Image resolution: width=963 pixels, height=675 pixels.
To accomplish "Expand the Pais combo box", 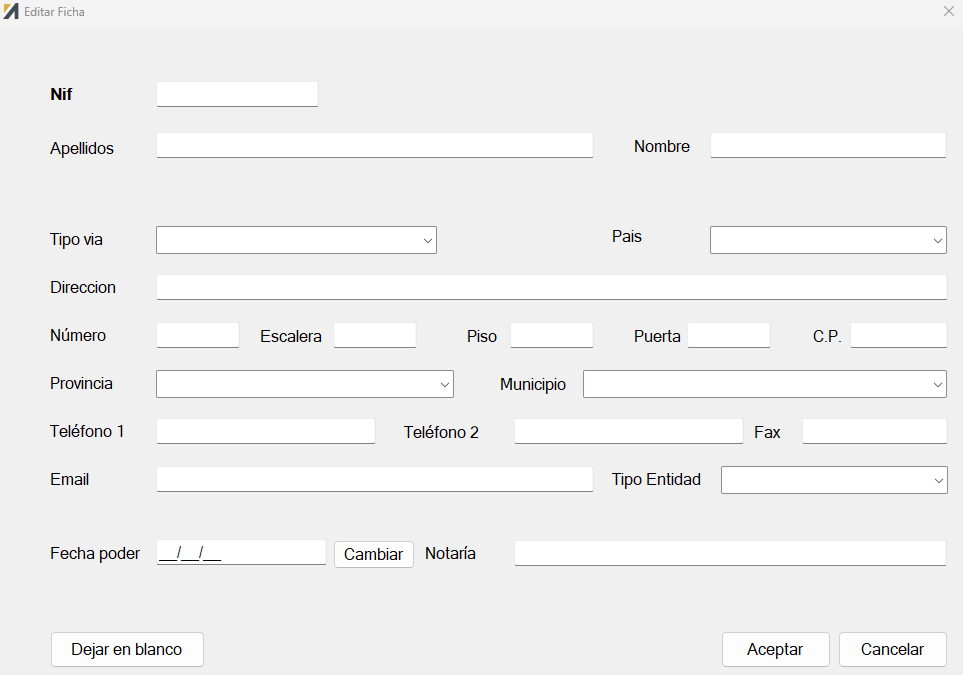I will click(x=828, y=240).
